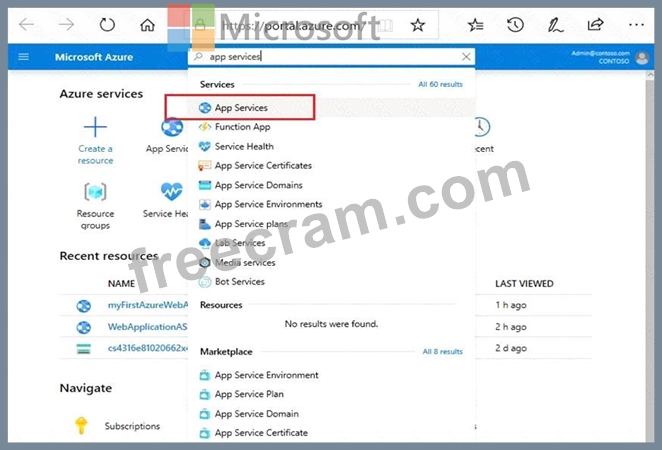Open WebApplicationAS recent resource
This screenshot has width=662, height=450.
coord(147,327)
